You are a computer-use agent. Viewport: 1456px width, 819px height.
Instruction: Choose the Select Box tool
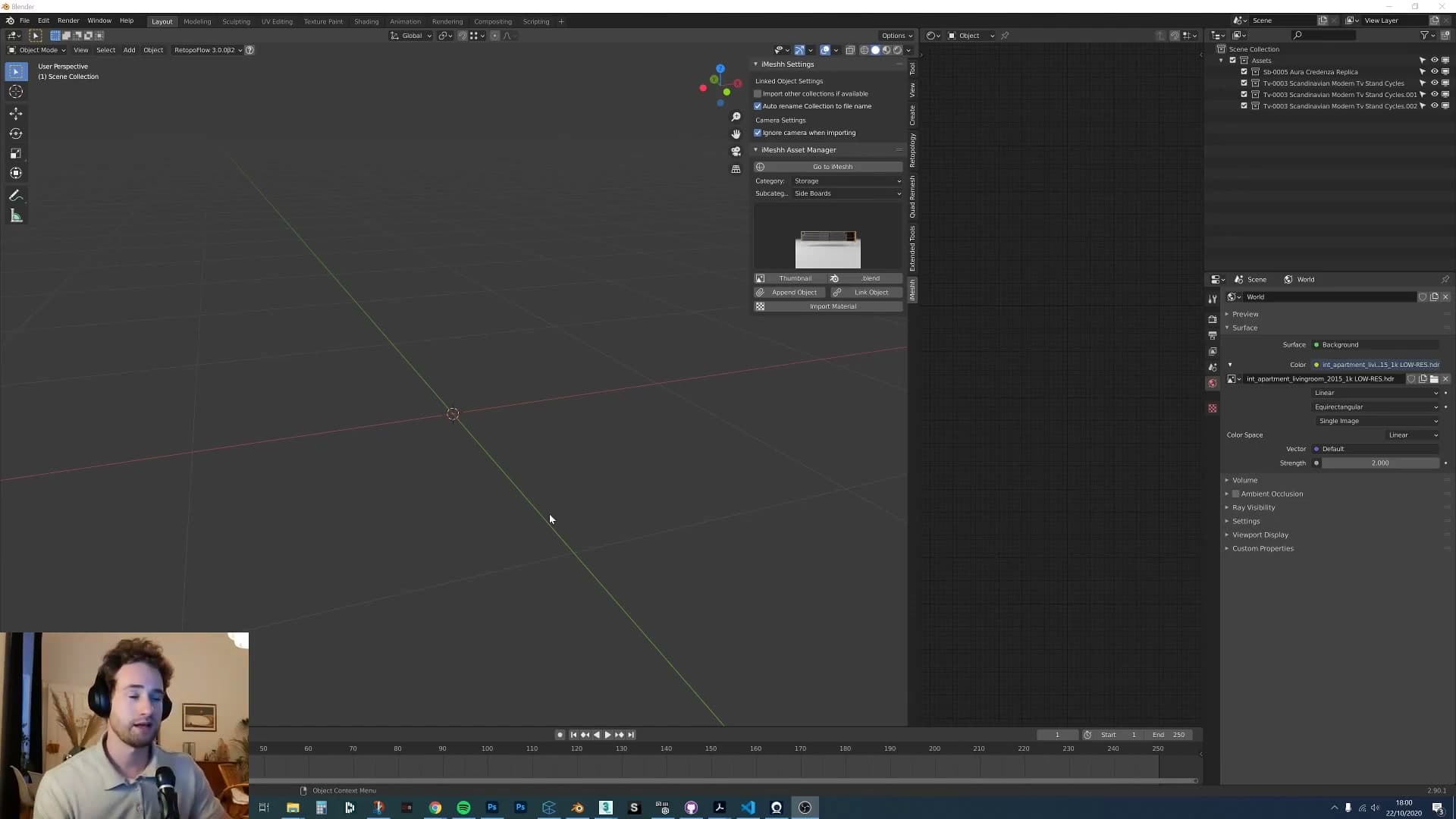16,71
